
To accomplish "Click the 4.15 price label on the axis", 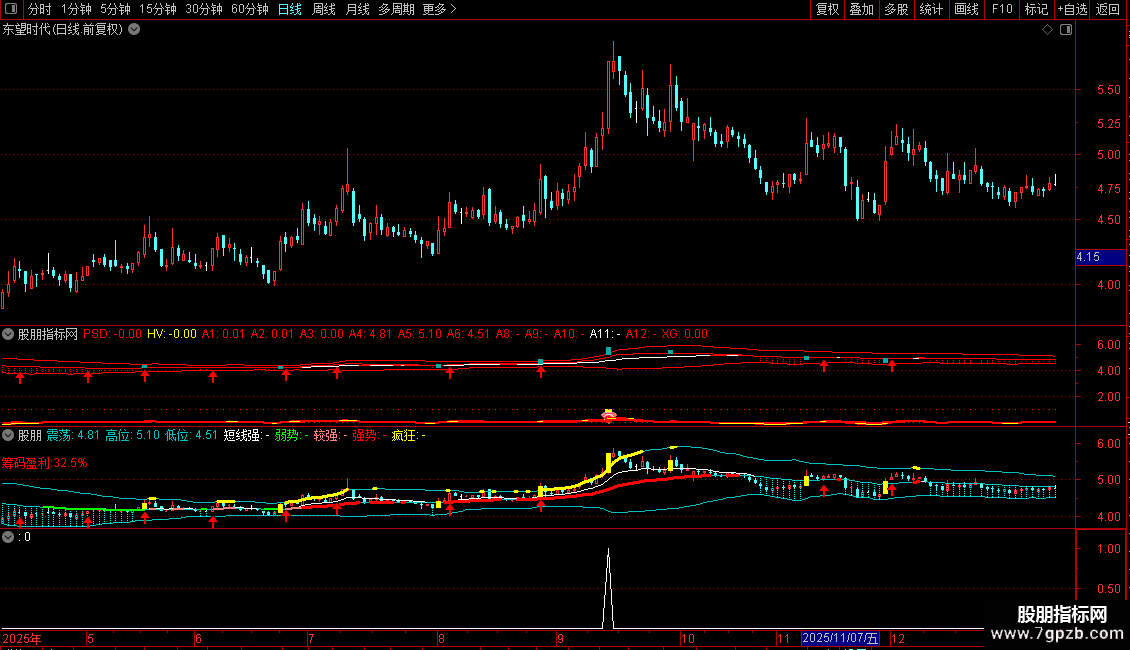I will pos(1100,257).
